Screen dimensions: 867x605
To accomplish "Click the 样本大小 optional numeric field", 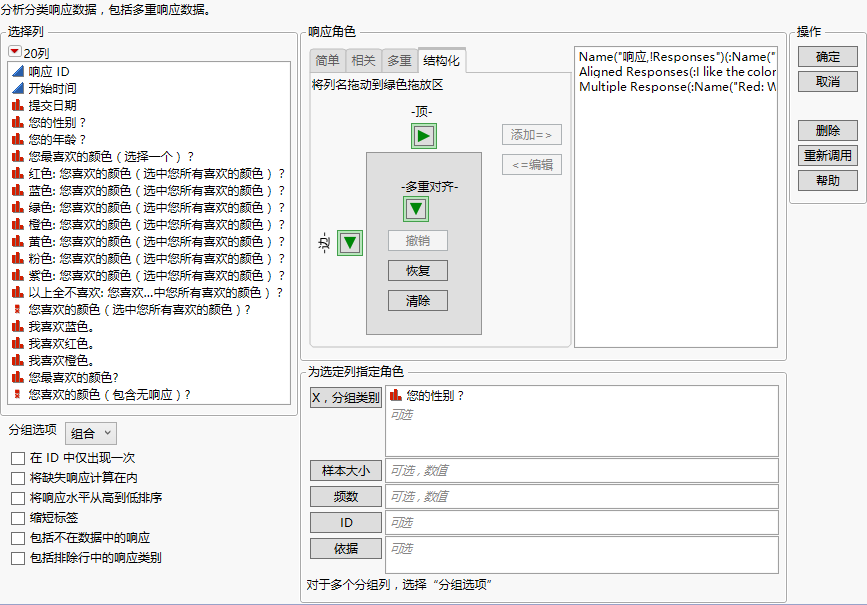I will pos(582,471).
